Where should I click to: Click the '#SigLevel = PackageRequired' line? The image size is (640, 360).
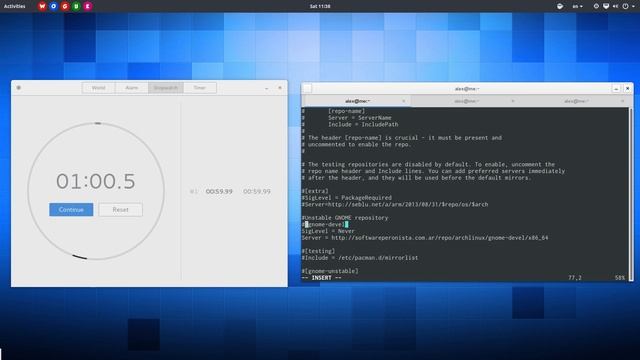(x=347, y=198)
